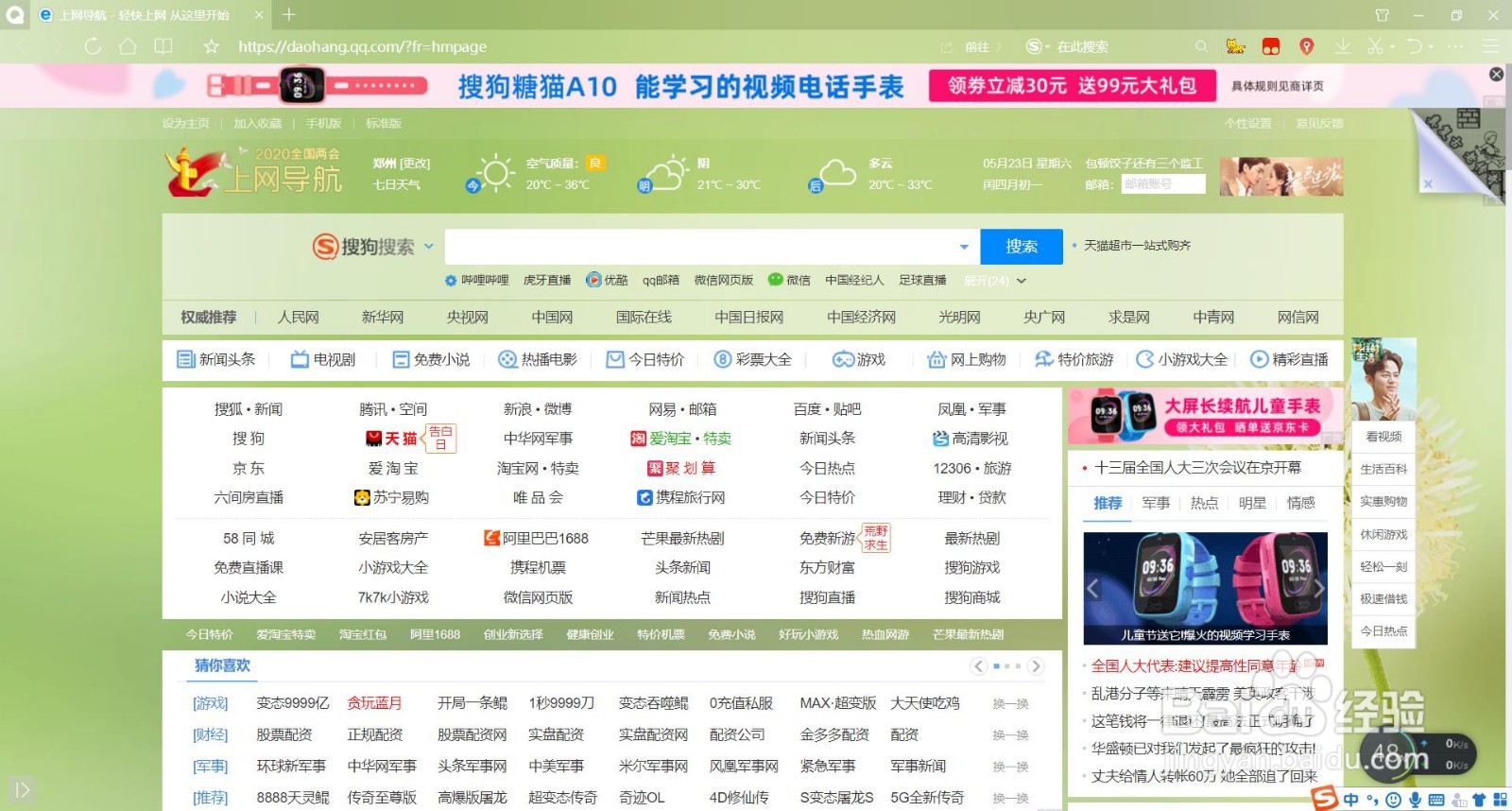This screenshot has height=811, width=1512.
Task: Switch to 情感 news tab
Action: 1300,503
